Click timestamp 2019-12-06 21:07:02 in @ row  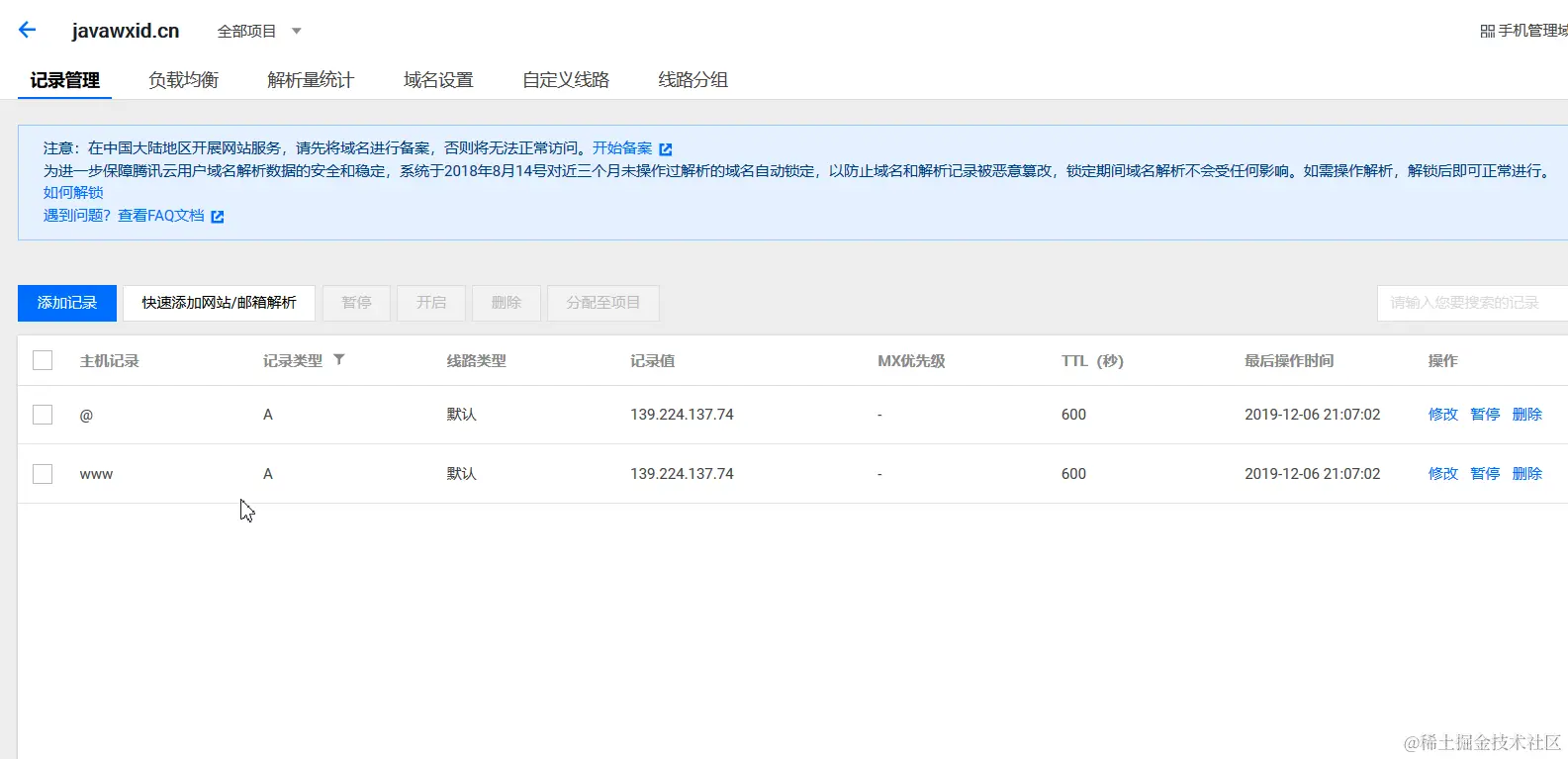pyautogui.click(x=1312, y=415)
